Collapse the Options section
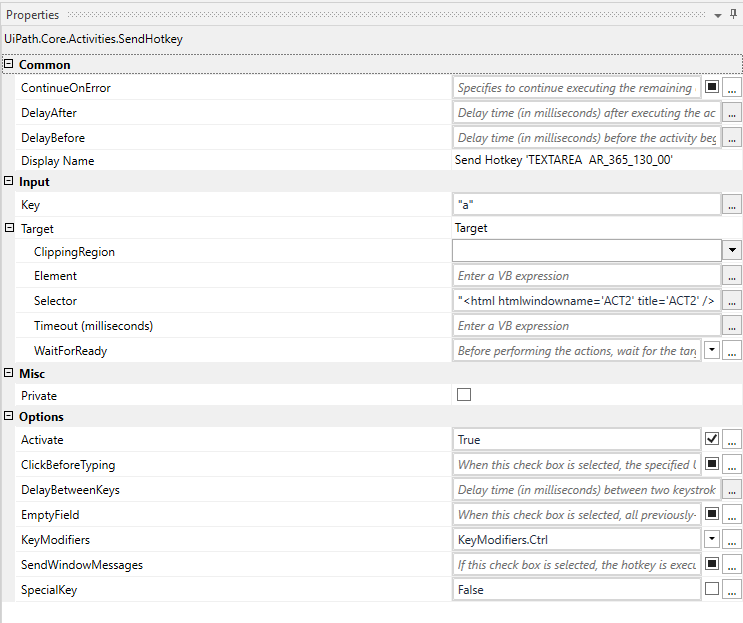The width and height of the screenshot is (743, 623). (x=9, y=417)
